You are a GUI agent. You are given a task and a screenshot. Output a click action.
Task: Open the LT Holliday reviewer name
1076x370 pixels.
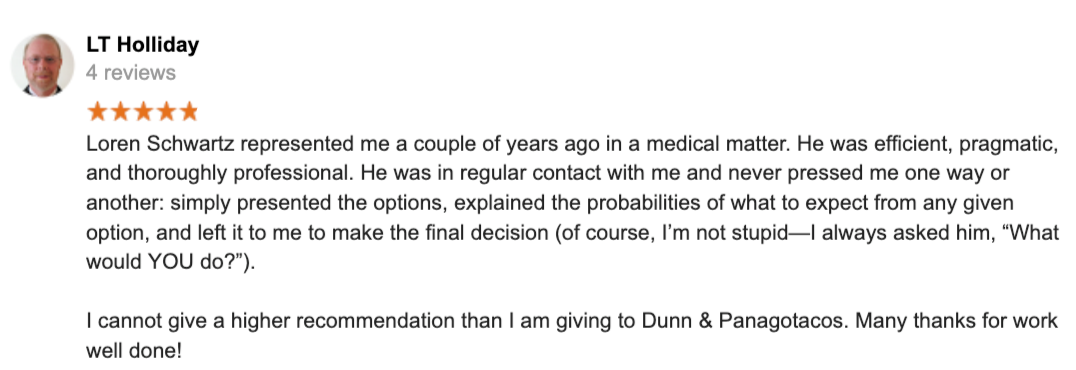pyautogui.click(x=143, y=45)
